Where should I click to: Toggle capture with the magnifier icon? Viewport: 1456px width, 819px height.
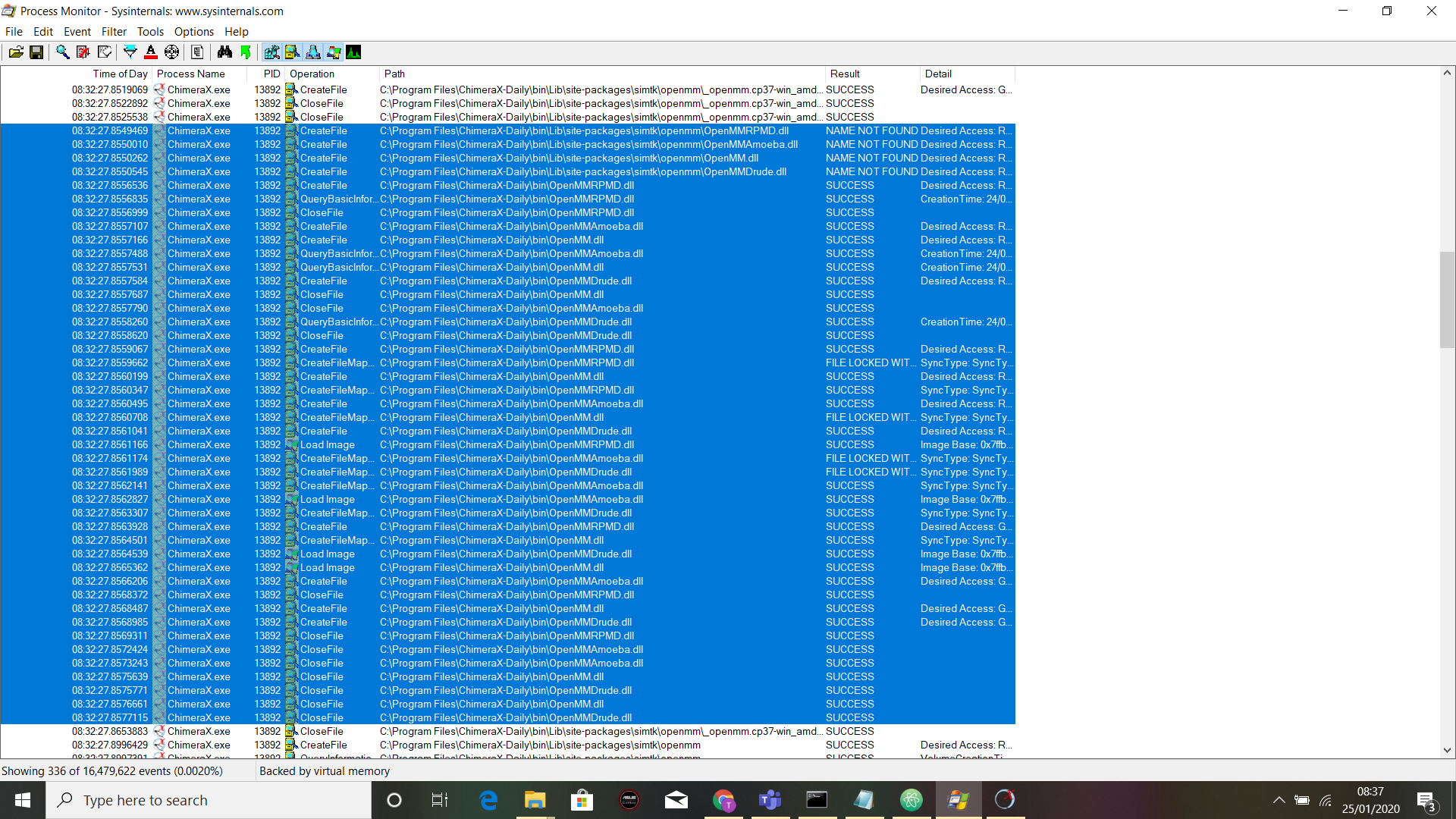(x=62, y=52)
